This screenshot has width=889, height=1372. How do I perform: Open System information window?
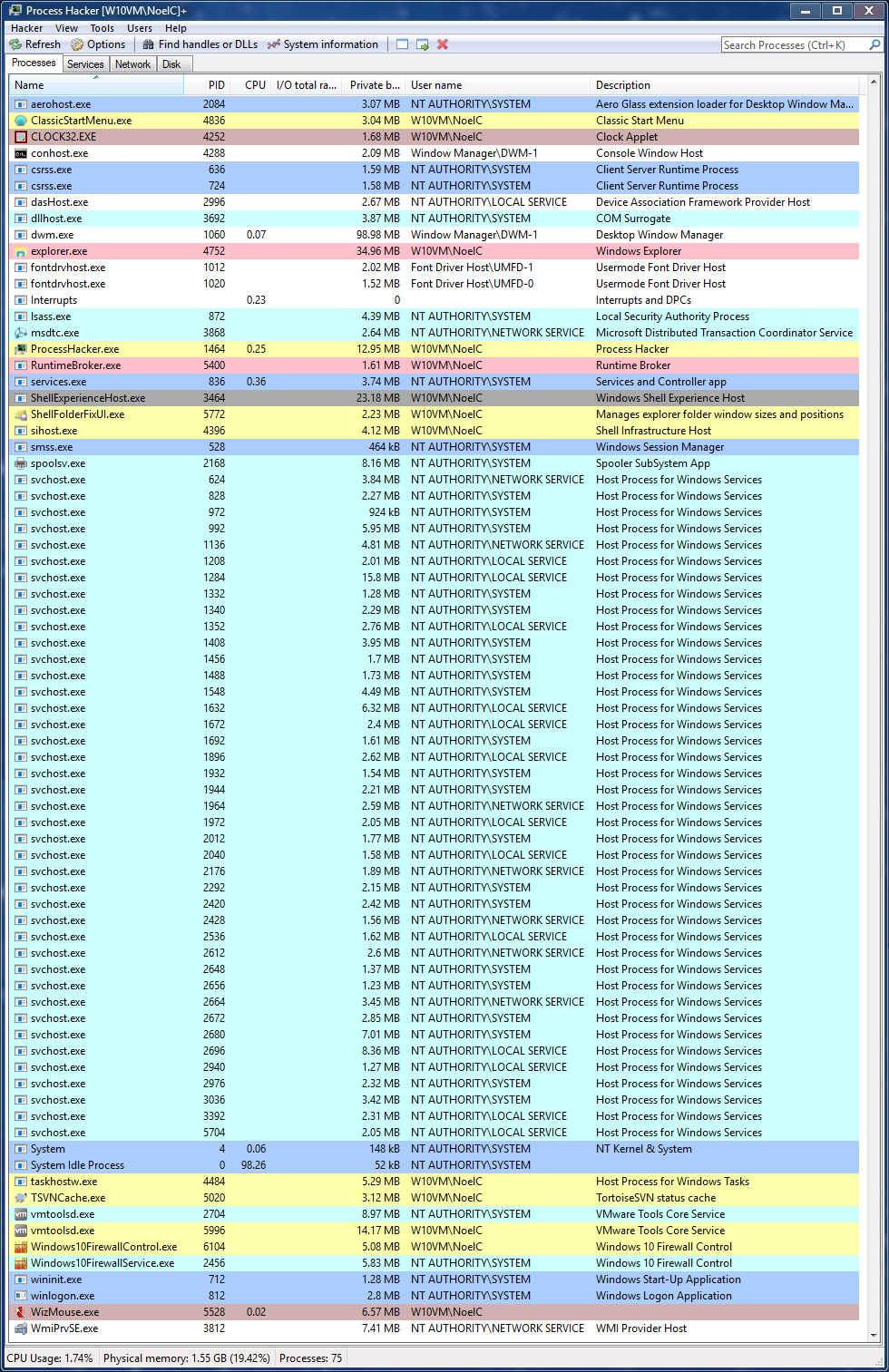click(322, 44)
